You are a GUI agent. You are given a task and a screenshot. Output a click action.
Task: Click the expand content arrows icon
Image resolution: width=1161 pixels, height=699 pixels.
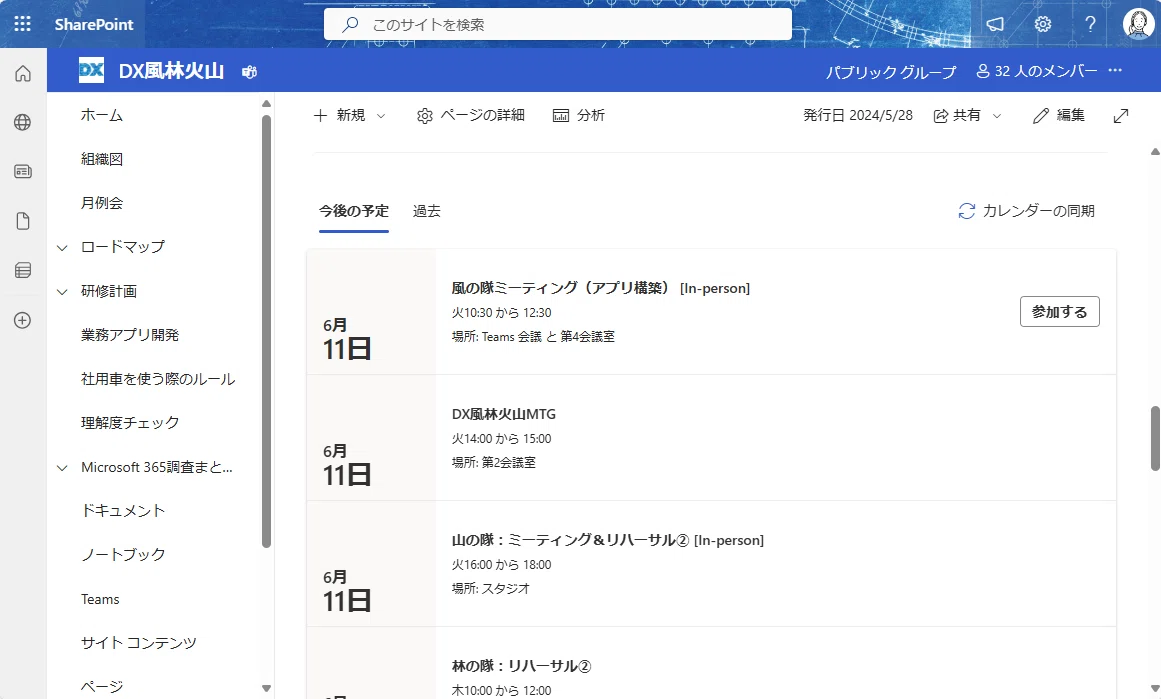click(1121, 116)
